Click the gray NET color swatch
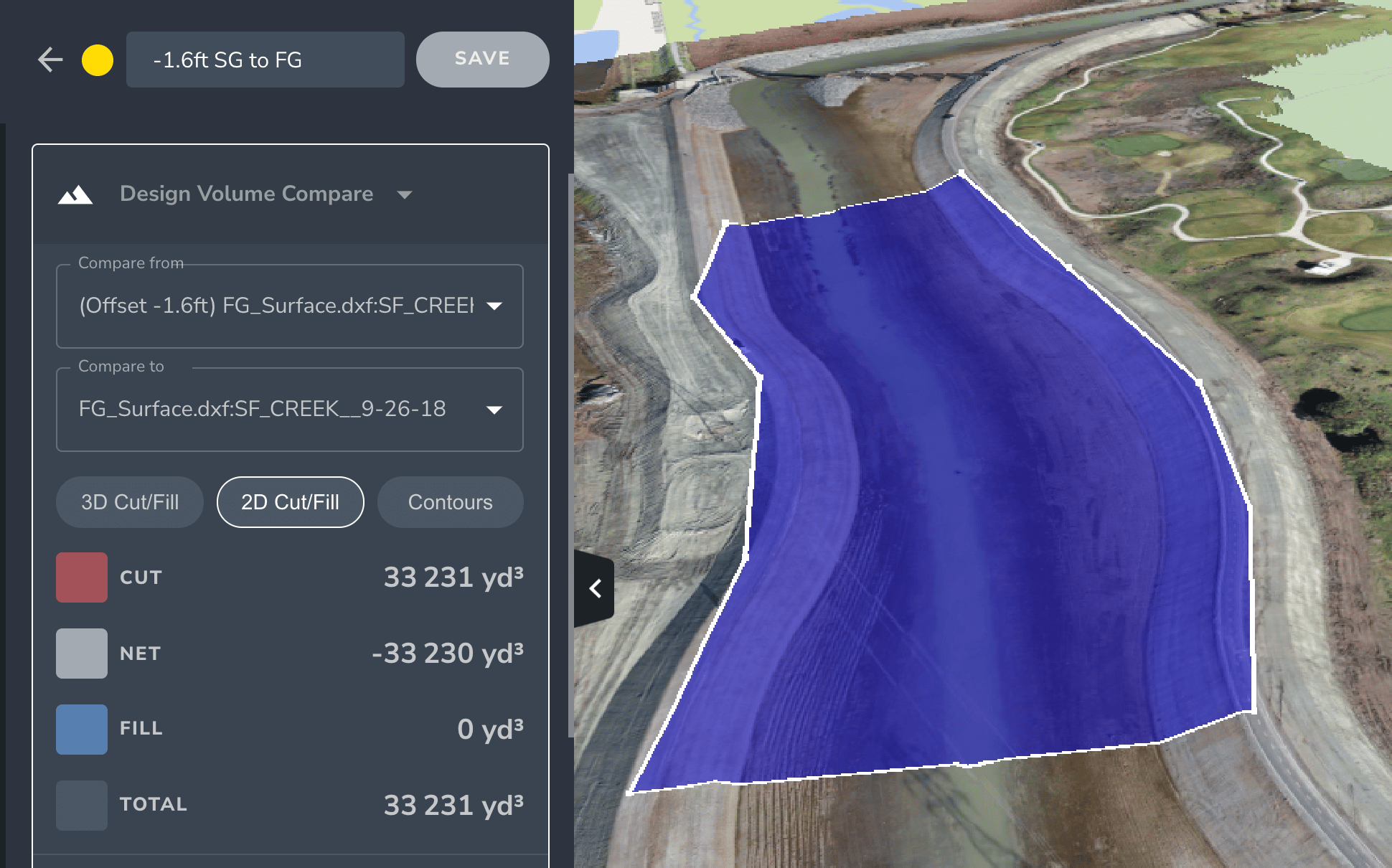 tap(82, 654)
